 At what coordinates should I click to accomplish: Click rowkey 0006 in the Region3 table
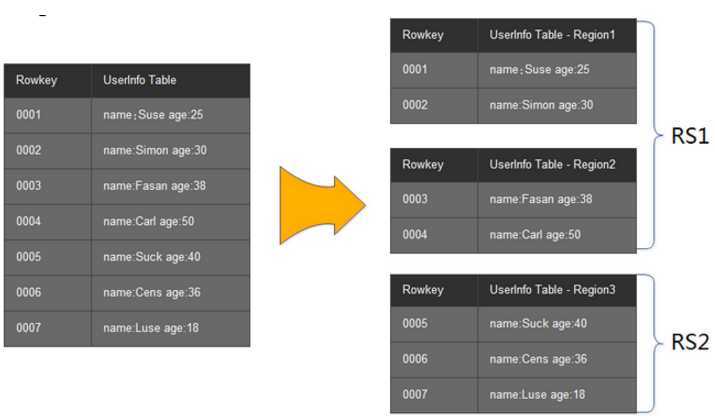tap(415, 359)
